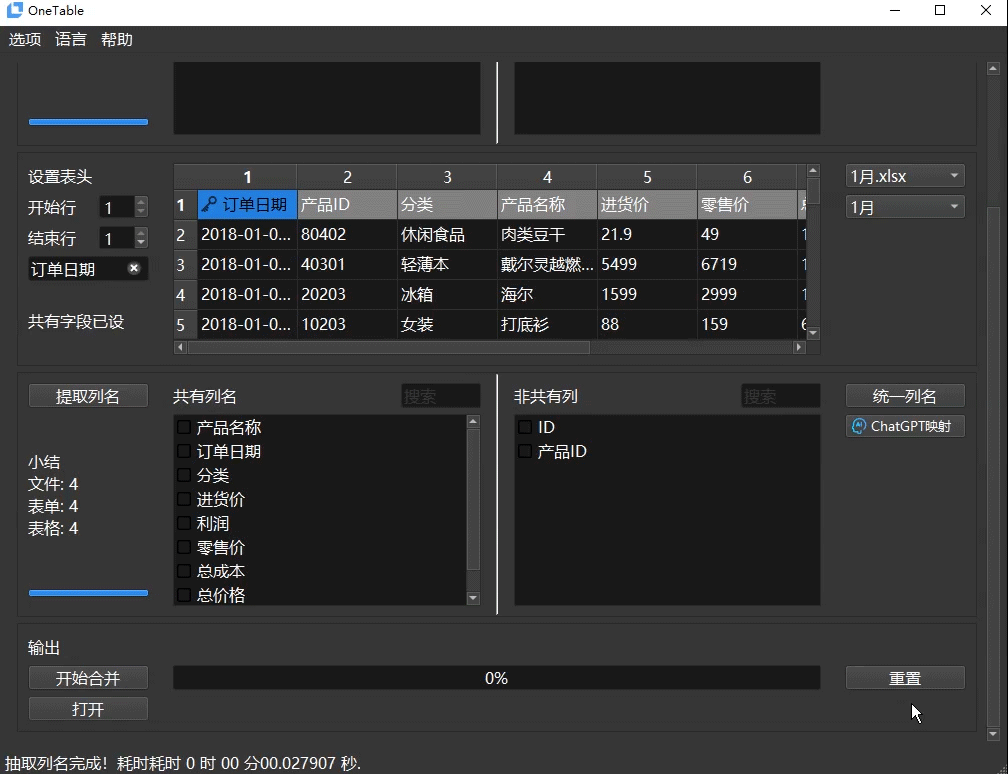The height and width of the screenshot is (774, 1008).
Task: Click the table's scroll left arrow
Action: point(180,347)
